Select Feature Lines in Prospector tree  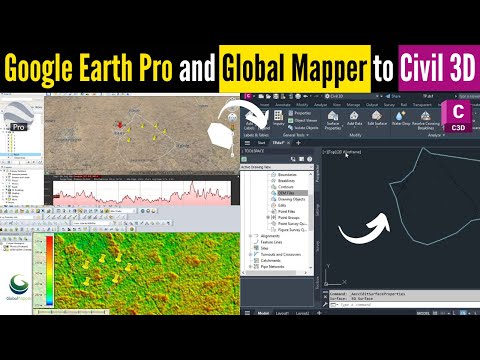(271, 242)
